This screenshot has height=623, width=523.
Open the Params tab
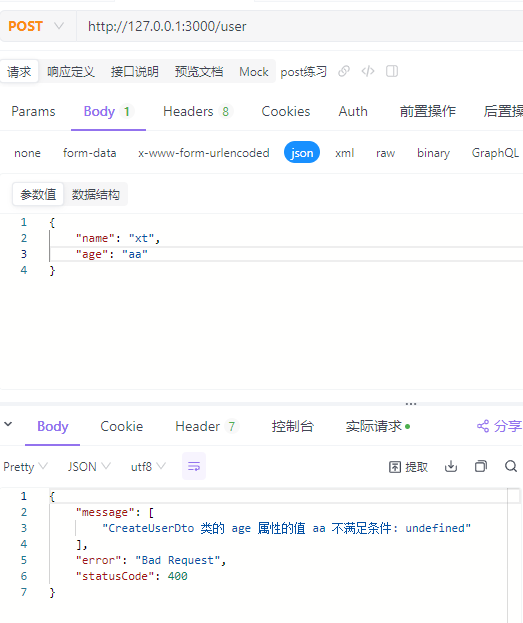pos(33,111)
